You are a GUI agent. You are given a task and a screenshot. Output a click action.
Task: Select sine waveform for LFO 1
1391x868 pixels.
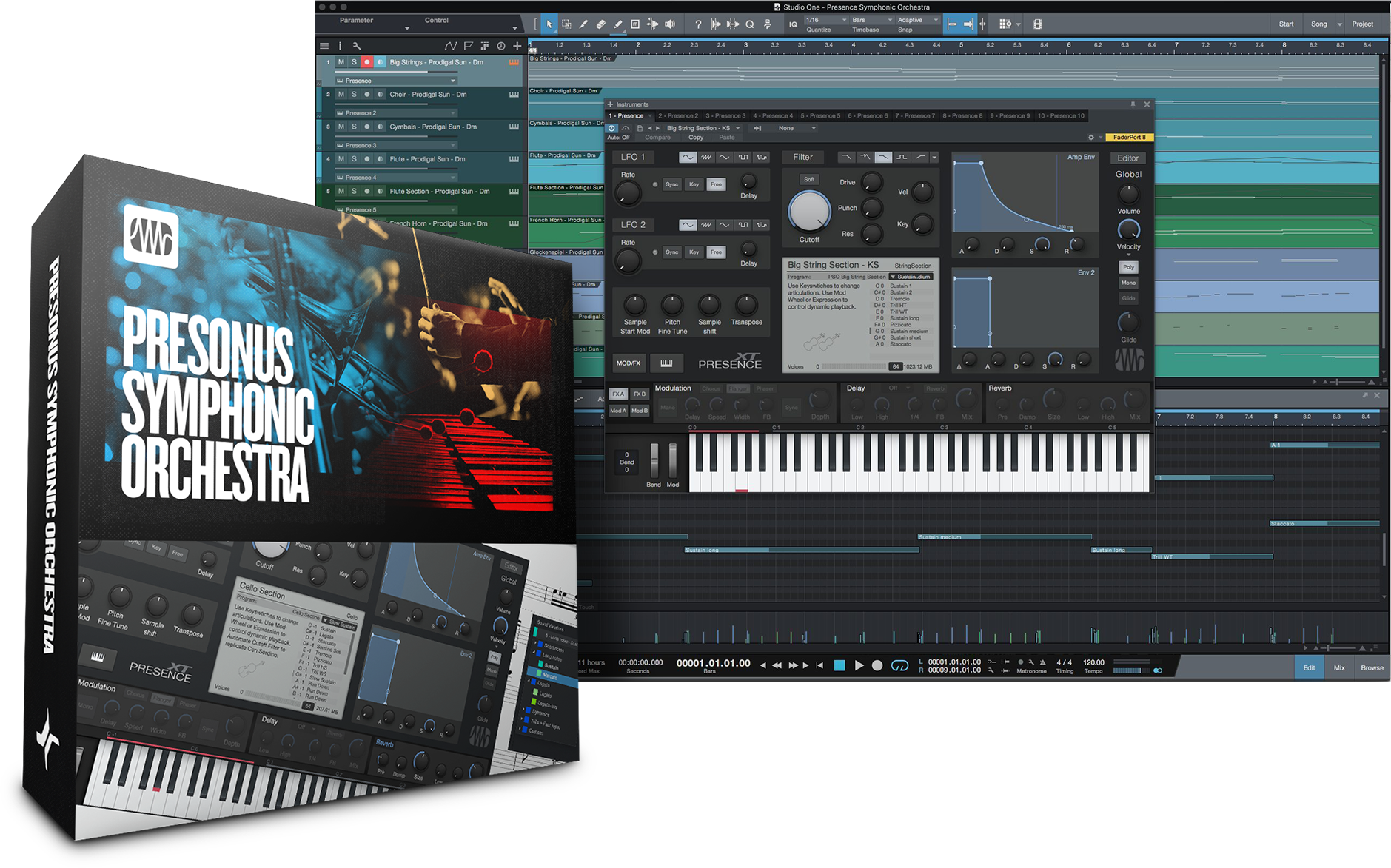688,157
